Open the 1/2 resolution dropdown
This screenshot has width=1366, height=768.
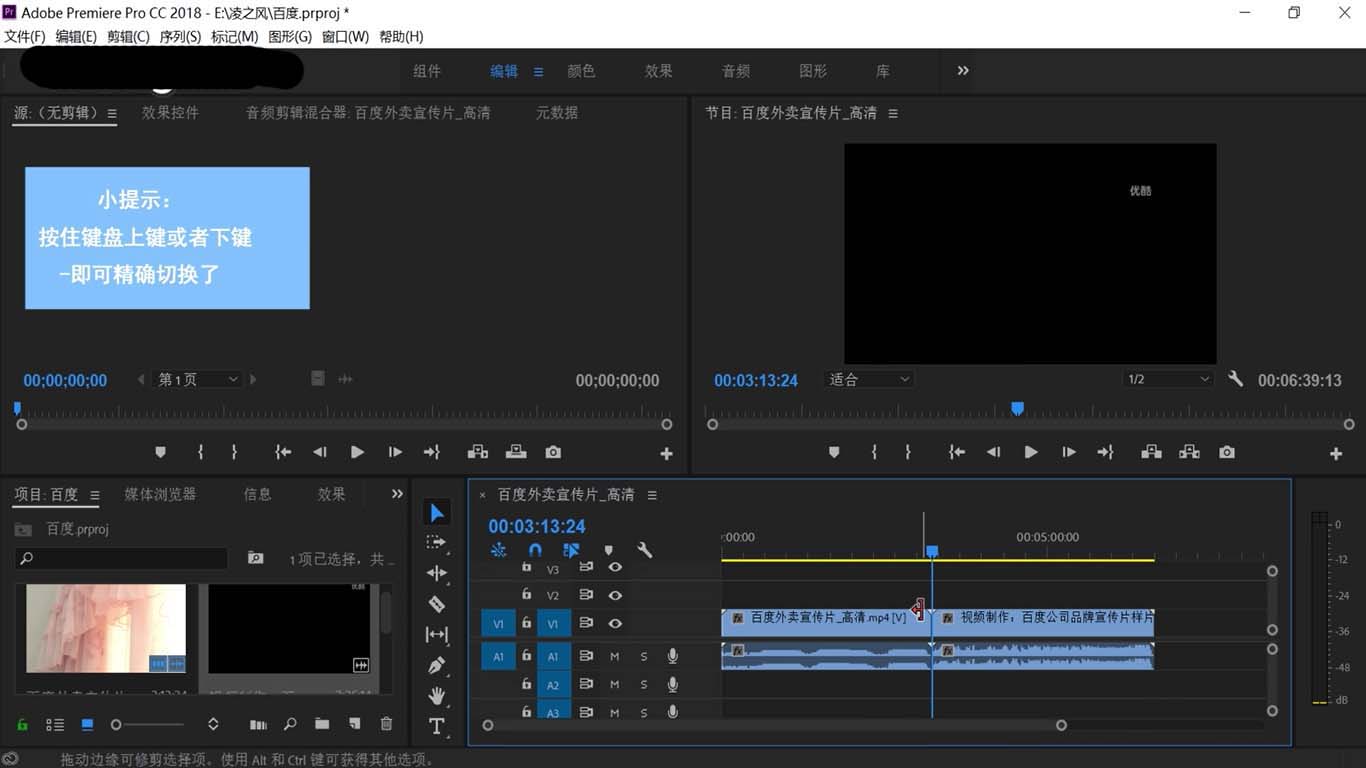coord(1166,379)
